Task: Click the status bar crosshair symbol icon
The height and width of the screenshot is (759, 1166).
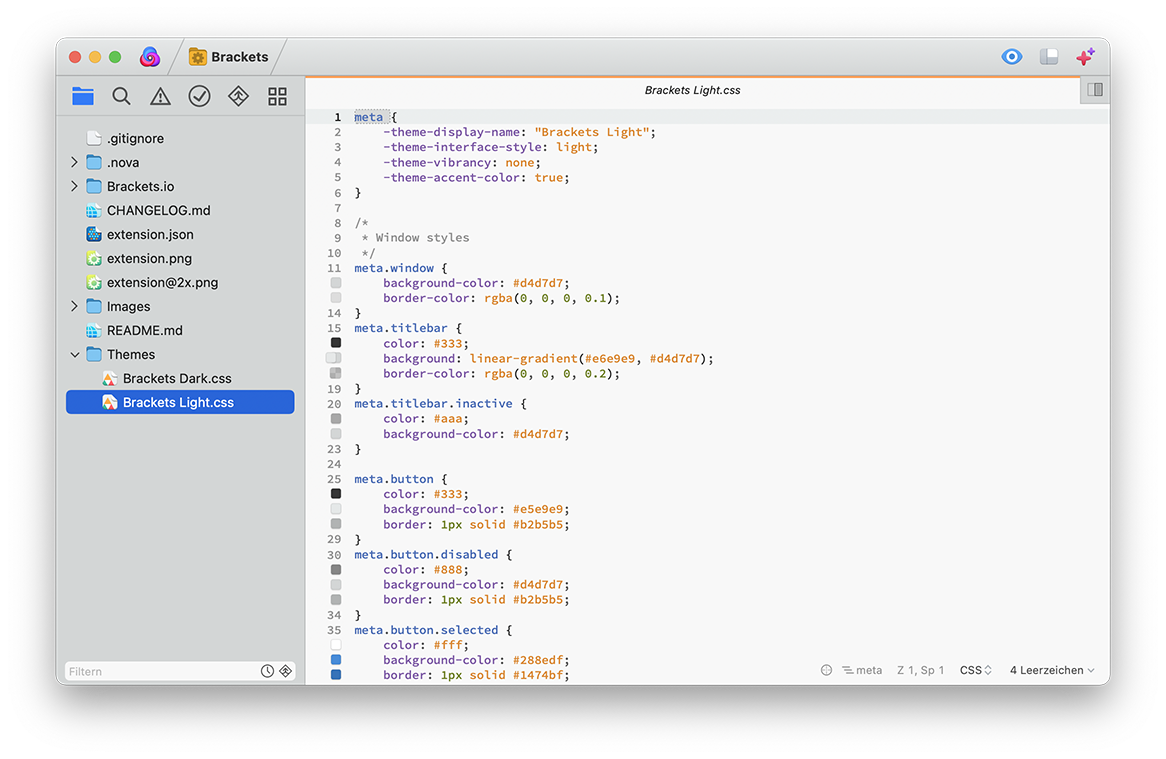Action: 826,670
